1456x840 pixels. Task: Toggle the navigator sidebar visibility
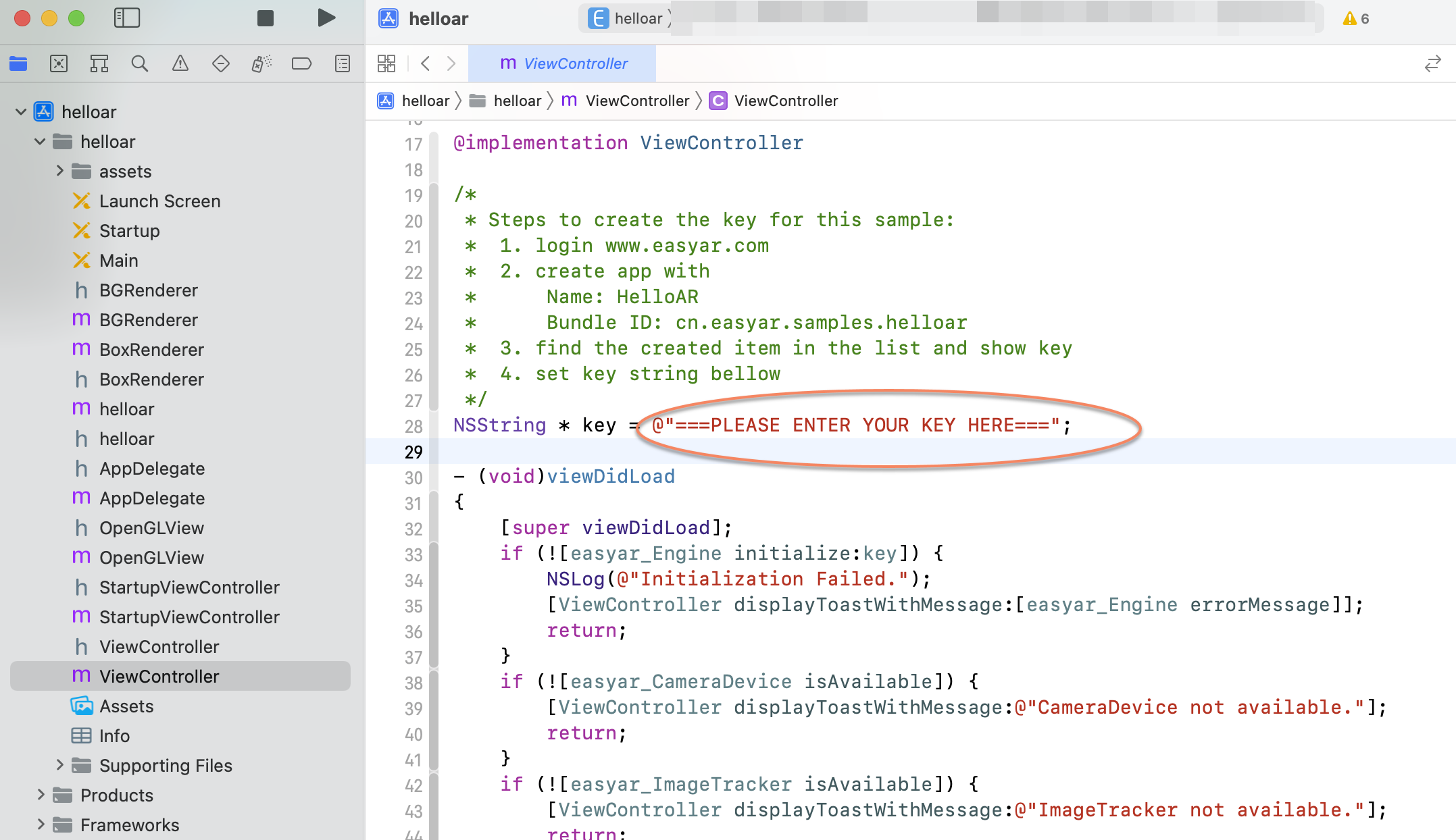click(x=127, y=18)
